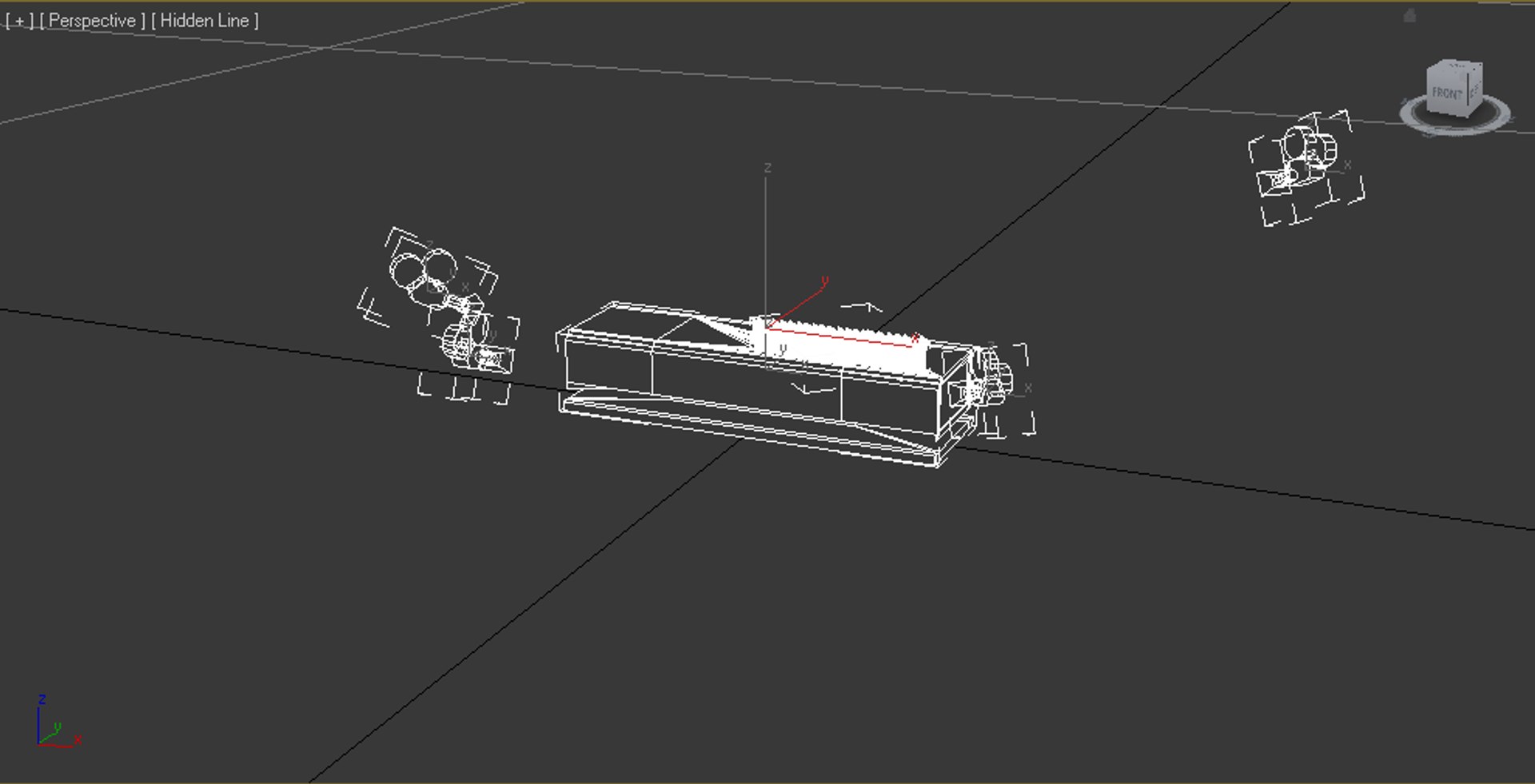Open the Hidden Line shading menu
The image size is (1535, 784).
coord(205,21)
